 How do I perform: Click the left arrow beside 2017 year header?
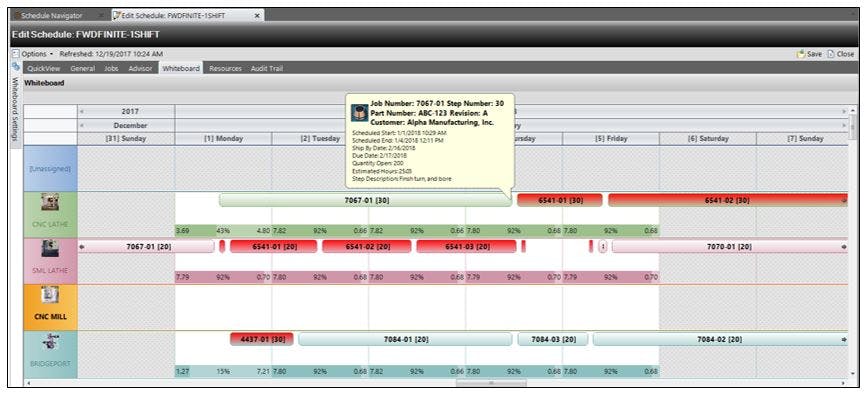[x=82, y=112]
